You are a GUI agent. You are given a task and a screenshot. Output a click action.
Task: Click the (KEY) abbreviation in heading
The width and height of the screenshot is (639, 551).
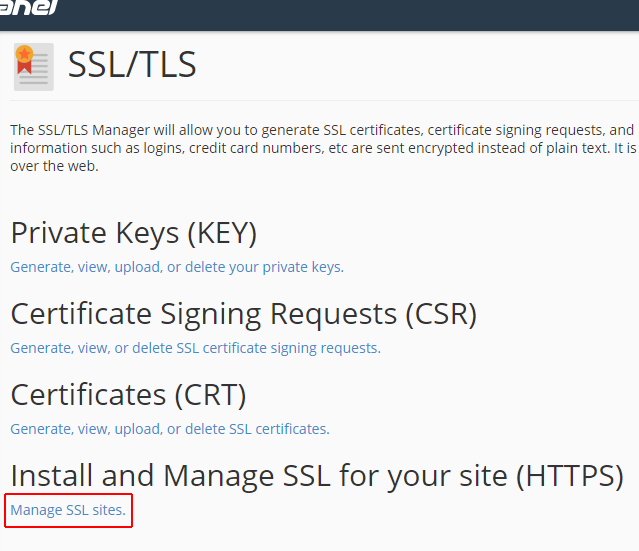pyautogui.click(x=222, y=233)
